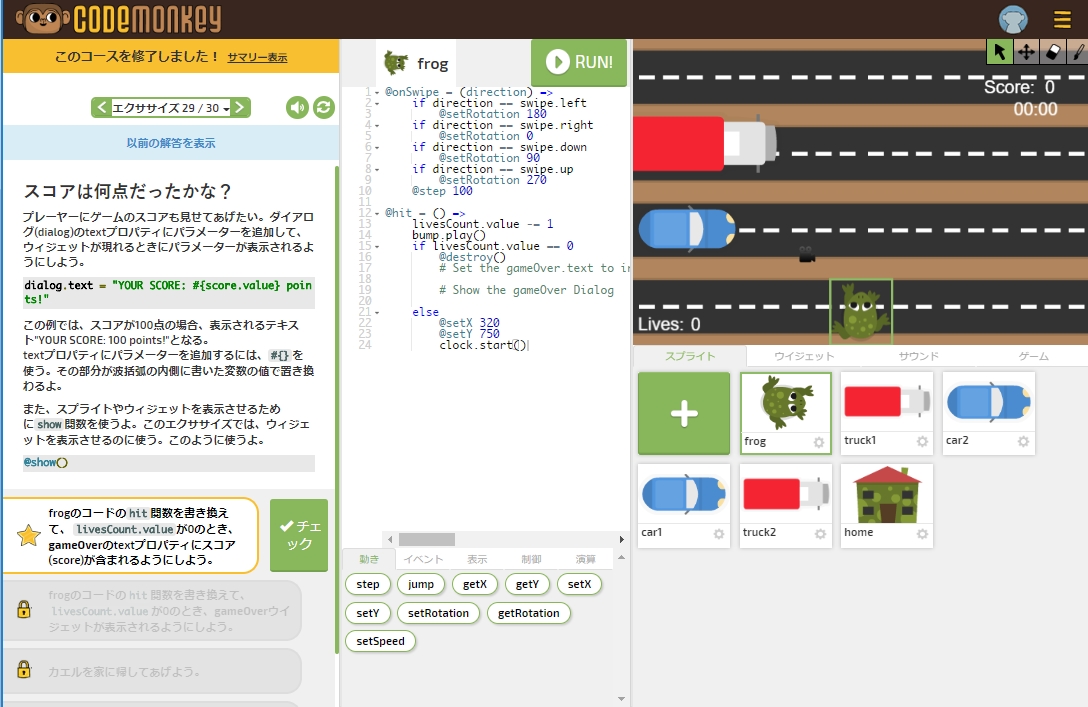Pick the paintbrush tool in stage toolbar
1088x707 pixels.
tap(1078, 52)
